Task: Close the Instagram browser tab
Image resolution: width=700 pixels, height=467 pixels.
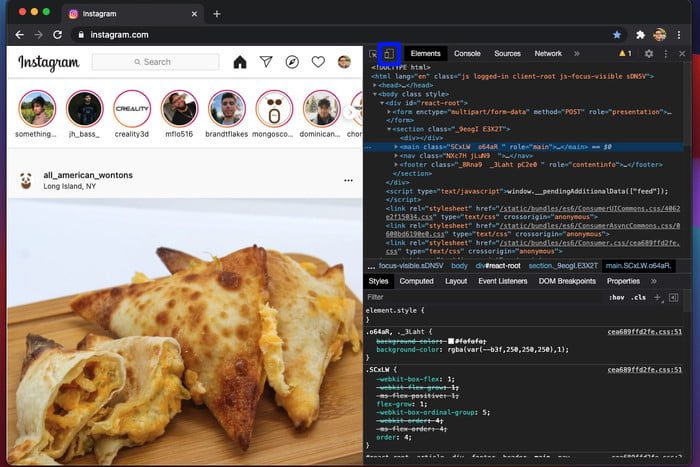Action: (194, 14)
